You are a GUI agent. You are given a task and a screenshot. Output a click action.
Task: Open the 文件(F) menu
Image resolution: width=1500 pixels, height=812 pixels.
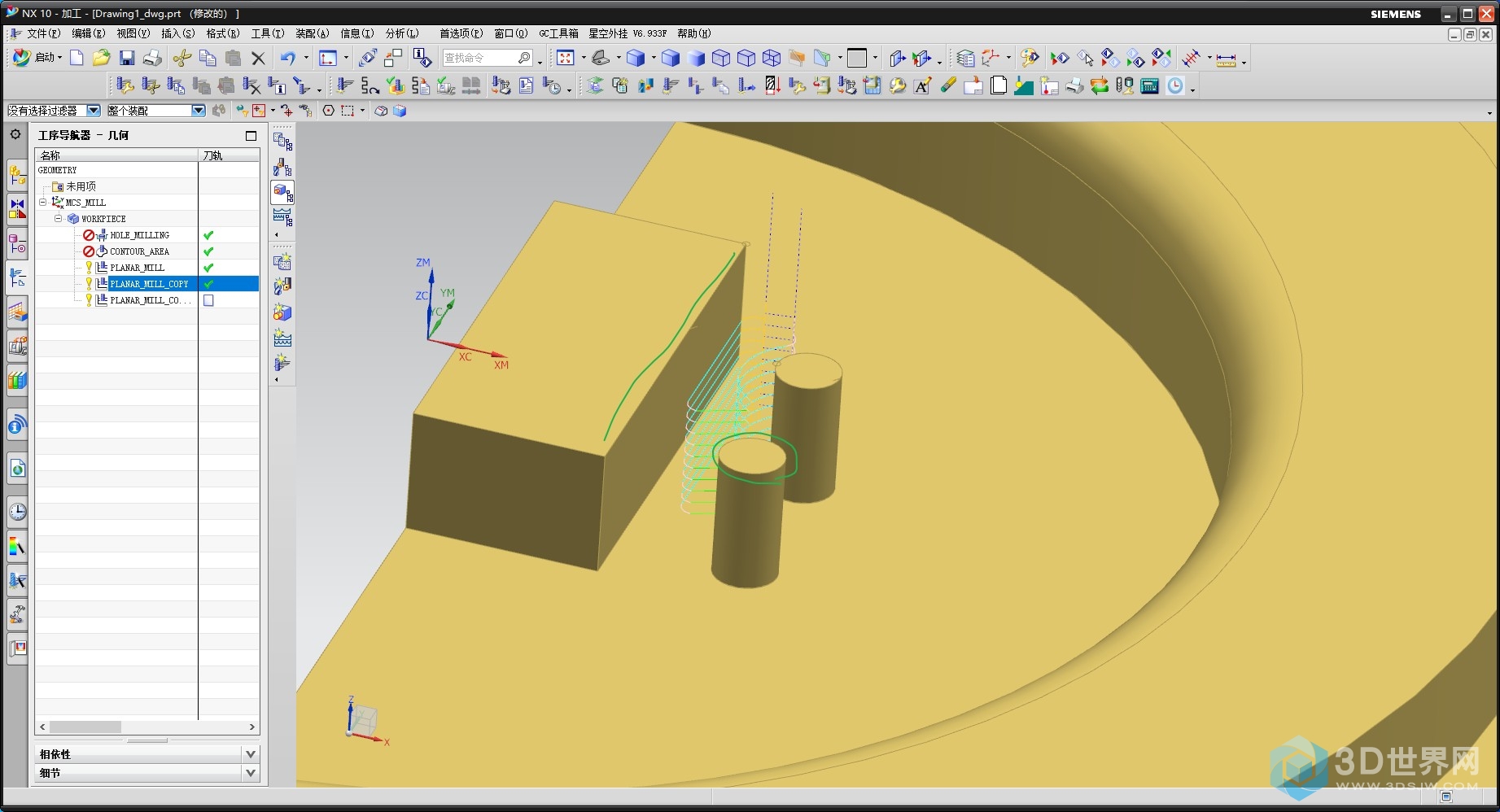click(43, 33)
